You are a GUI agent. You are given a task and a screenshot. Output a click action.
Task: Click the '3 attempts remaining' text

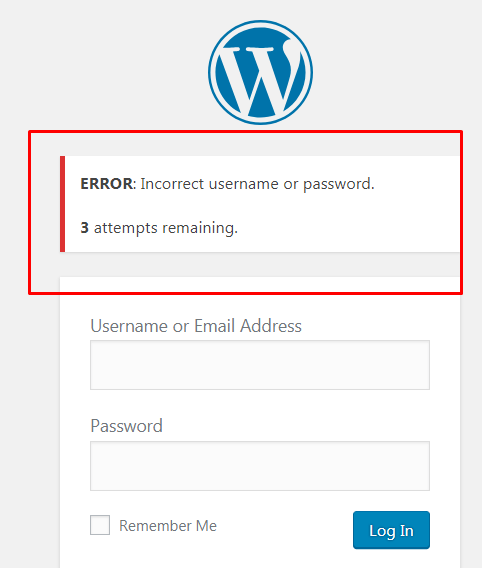click(159, 228)
